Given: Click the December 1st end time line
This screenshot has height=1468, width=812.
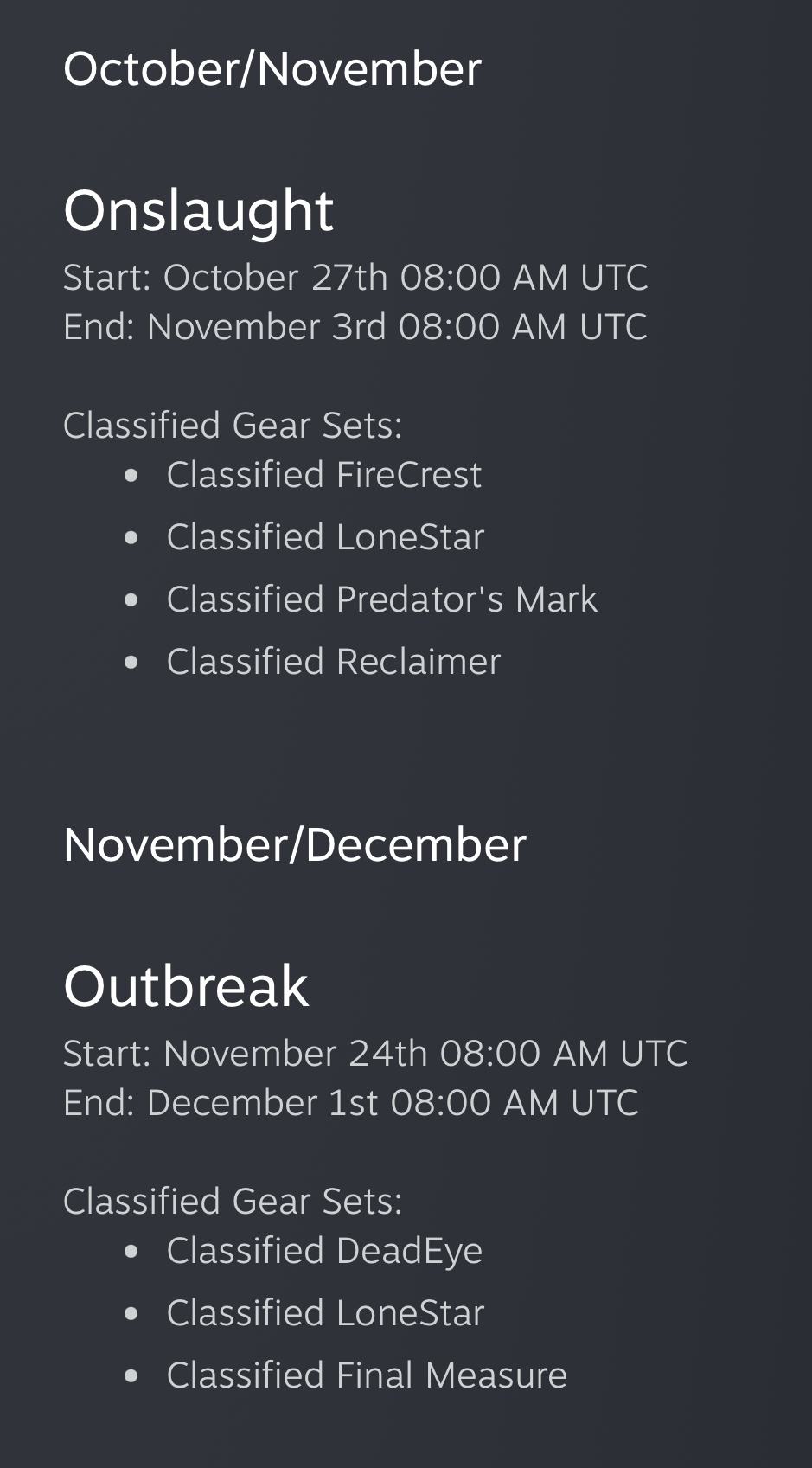Looking at the screenshot, I should point(350,1103).
